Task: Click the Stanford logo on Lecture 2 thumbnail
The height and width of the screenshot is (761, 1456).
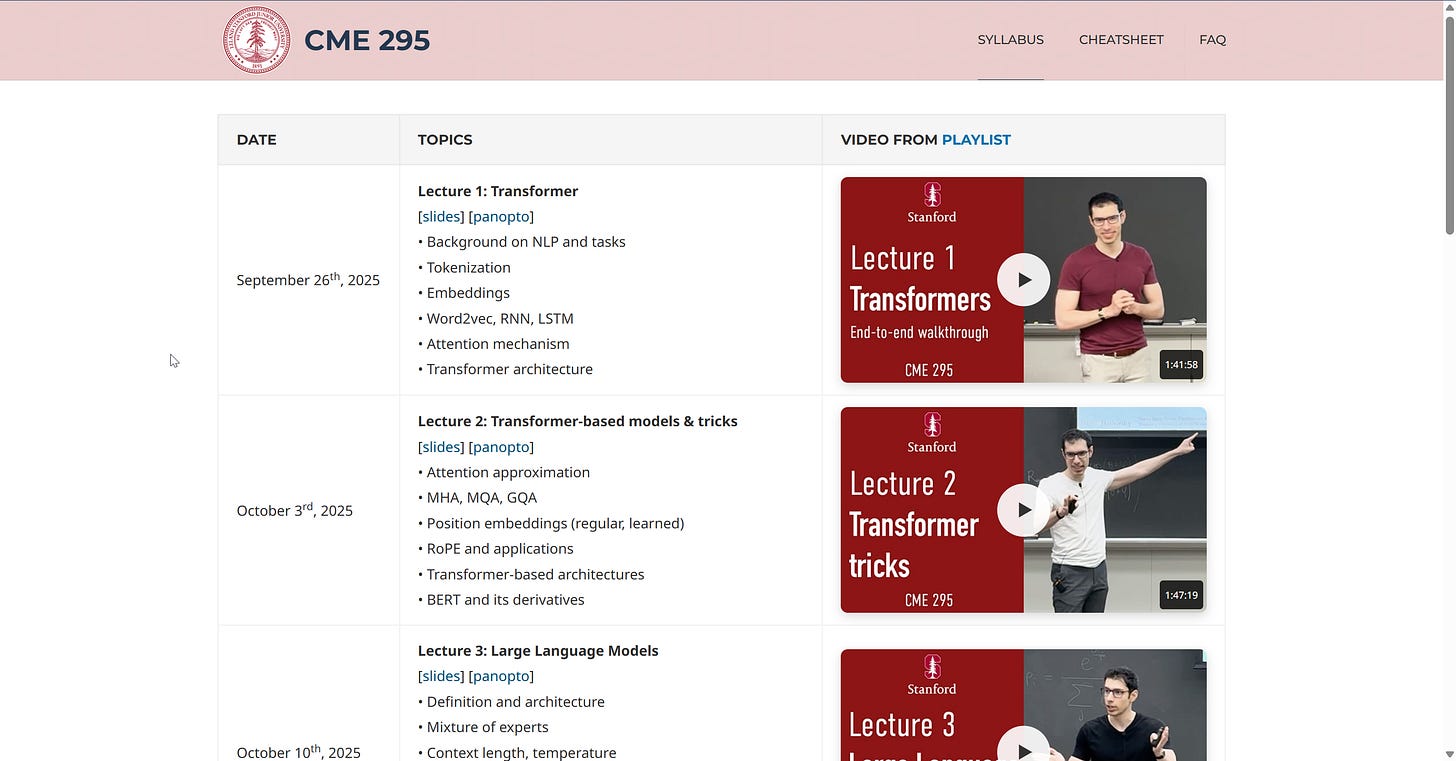Action: [932, 432]
